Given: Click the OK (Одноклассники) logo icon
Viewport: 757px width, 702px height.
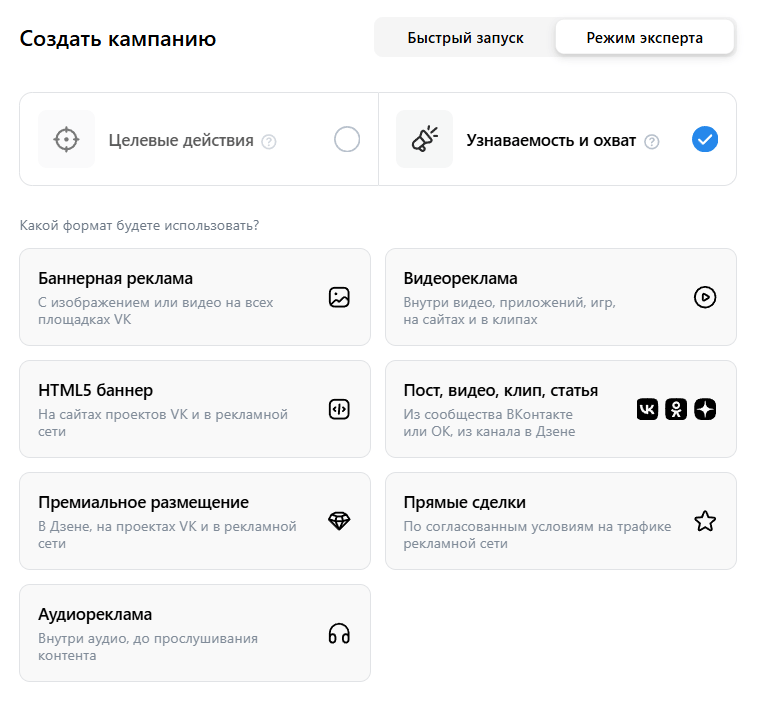Looking at the screenshot, I should (x=677, y=409).
